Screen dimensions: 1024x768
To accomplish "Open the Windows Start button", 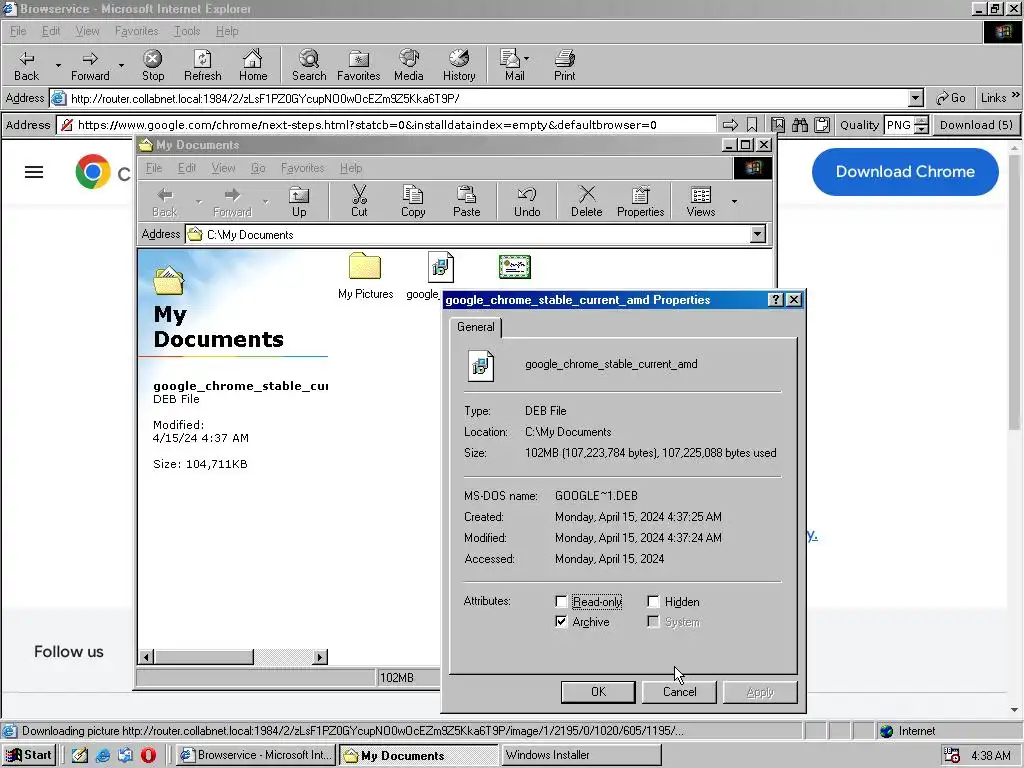I will click(29, 755).
